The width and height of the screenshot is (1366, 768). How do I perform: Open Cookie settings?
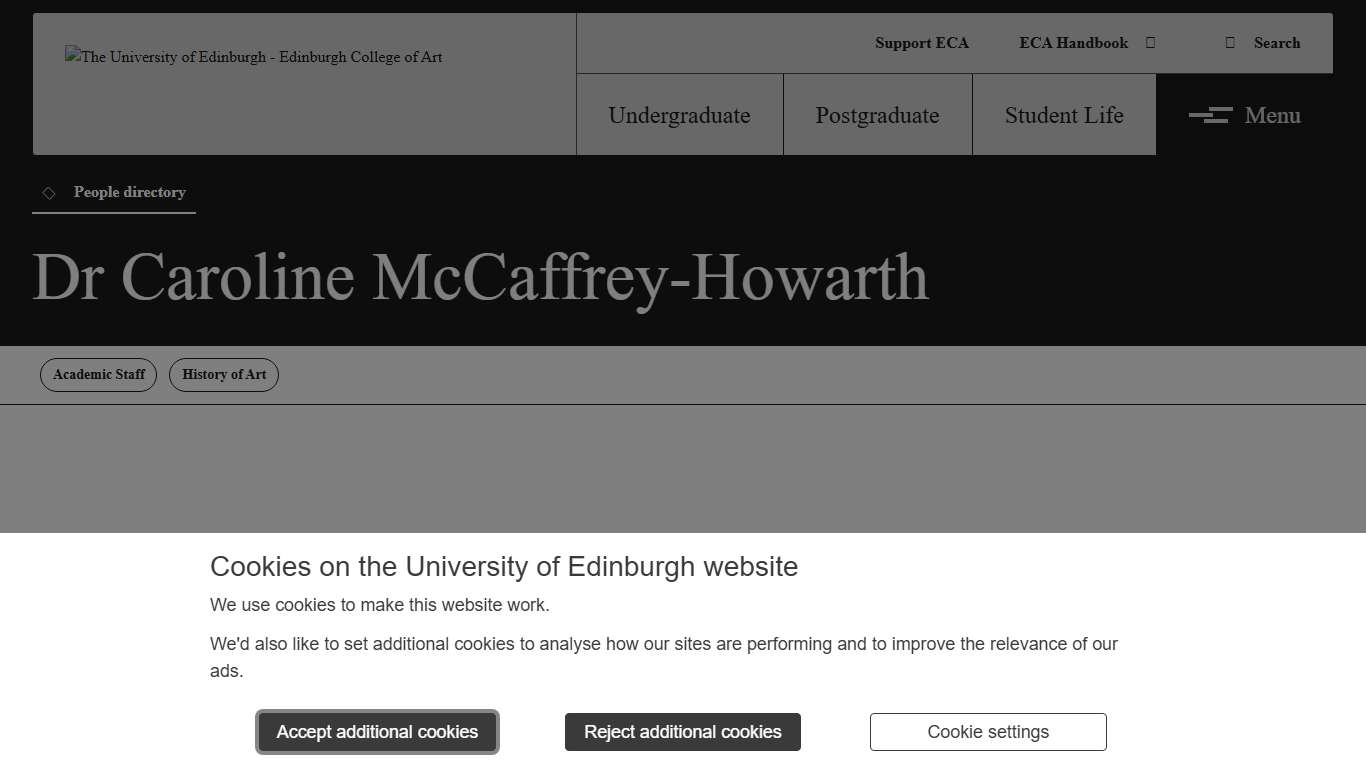tap(987, 732)
